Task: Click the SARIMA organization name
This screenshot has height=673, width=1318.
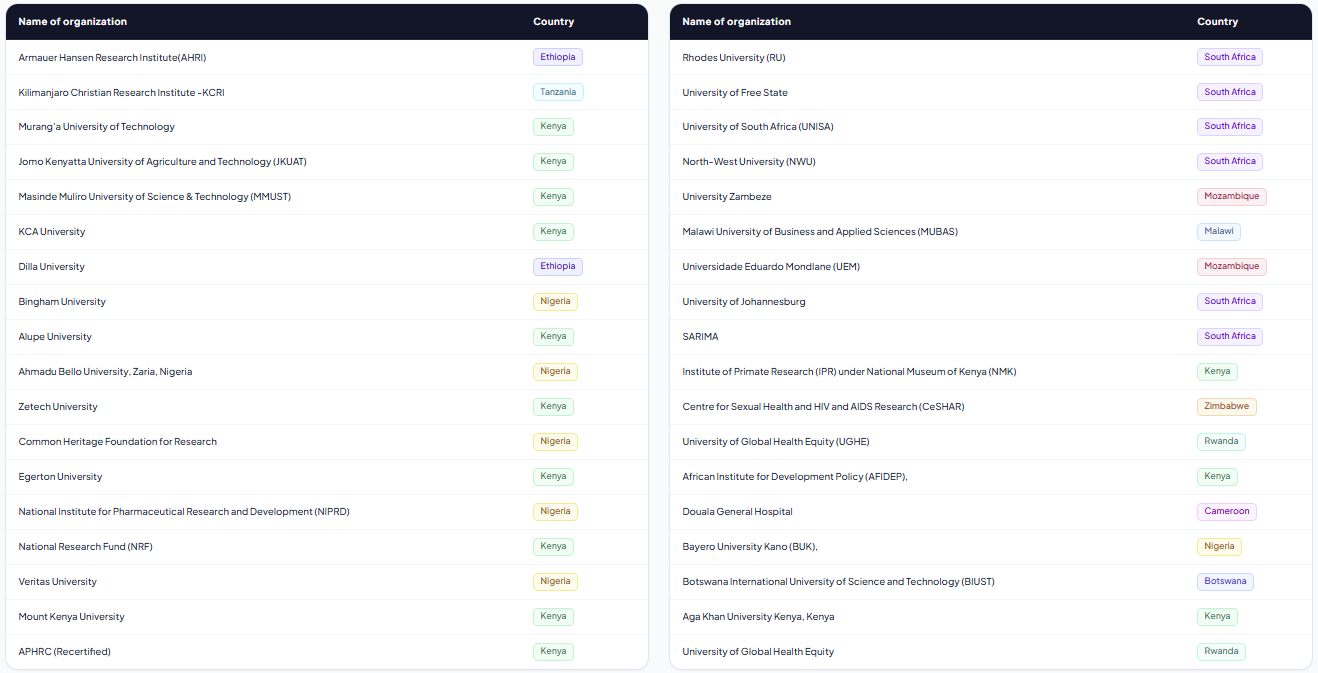Action: point(700,337)
